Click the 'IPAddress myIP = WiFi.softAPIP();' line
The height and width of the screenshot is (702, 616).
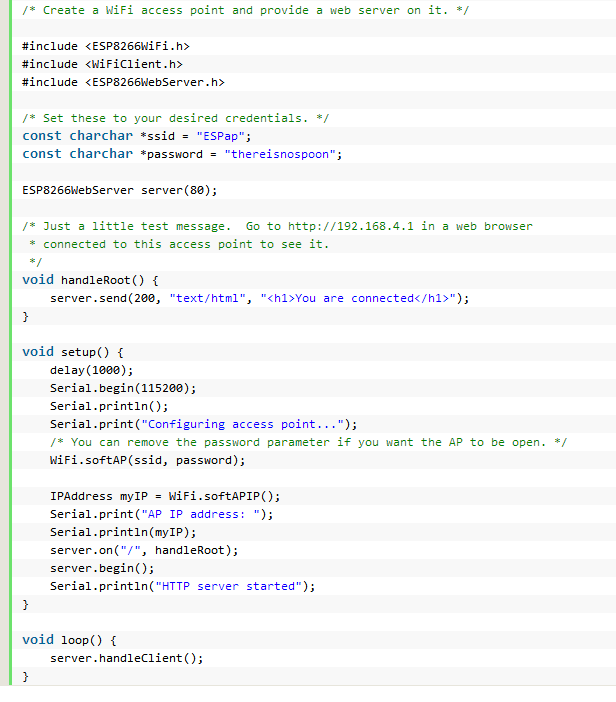click(165, 497)
